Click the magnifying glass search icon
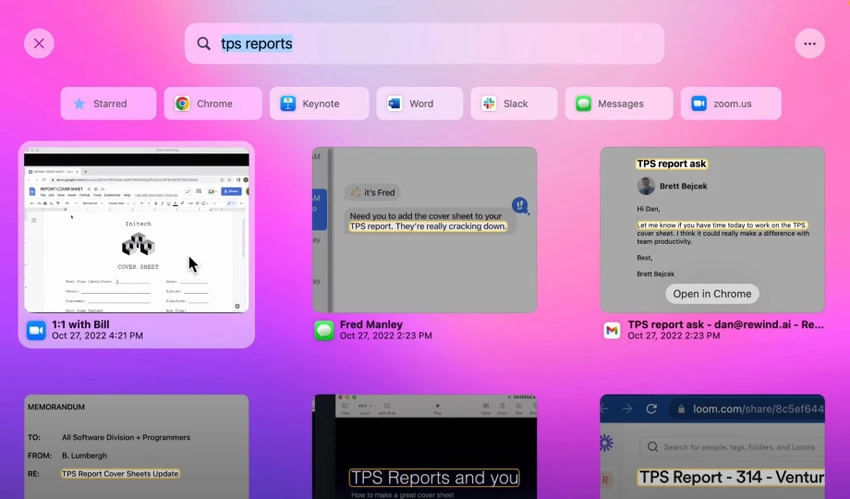 (203, 43)
